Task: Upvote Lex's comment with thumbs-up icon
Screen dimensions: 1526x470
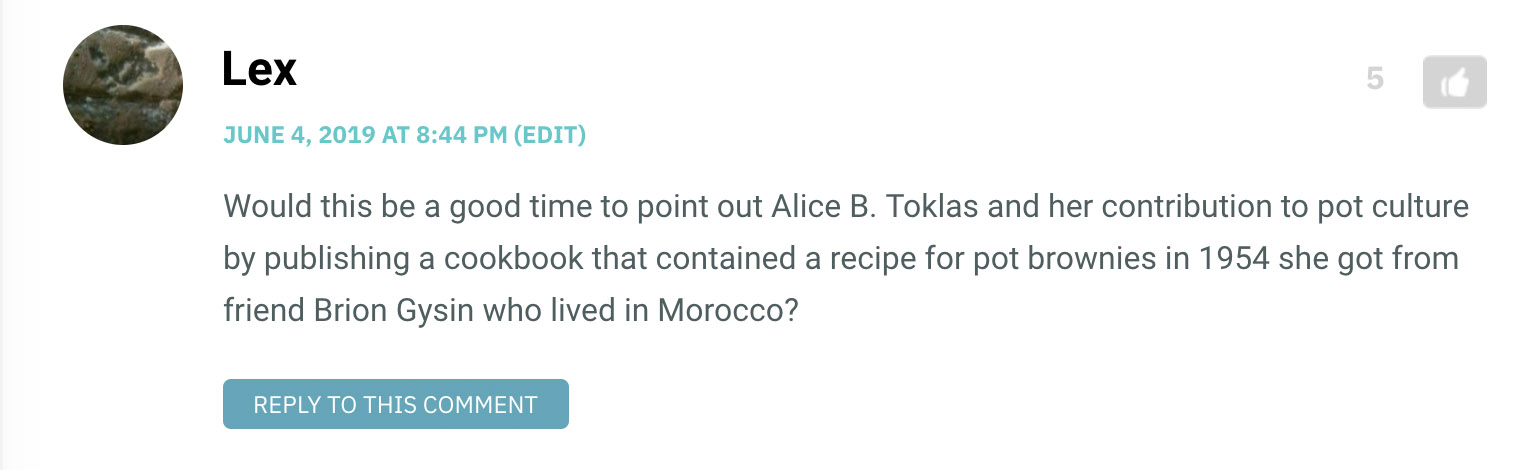Action: [1454, 82]
